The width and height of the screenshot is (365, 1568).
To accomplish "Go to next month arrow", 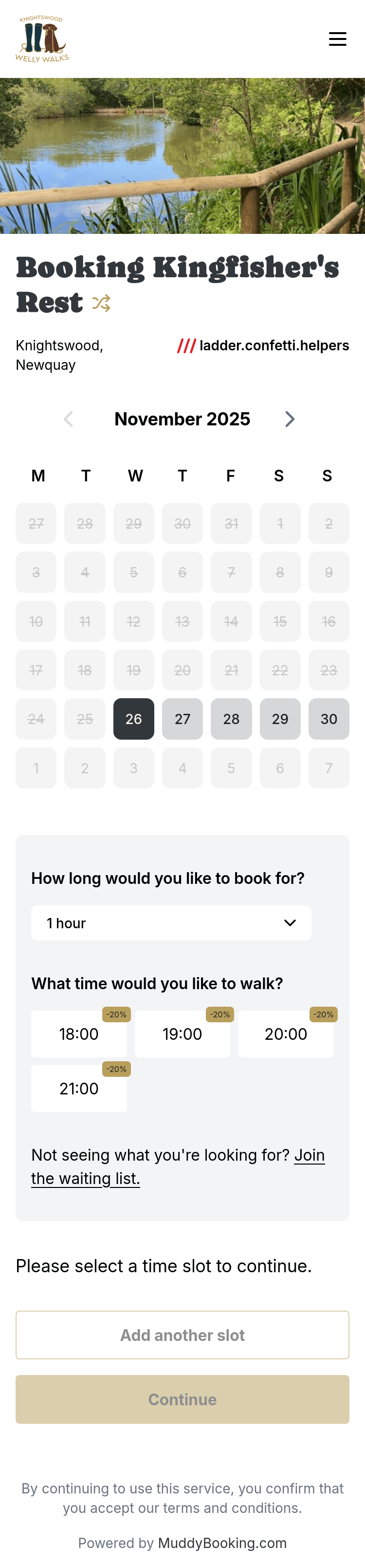I will point(290,419).
